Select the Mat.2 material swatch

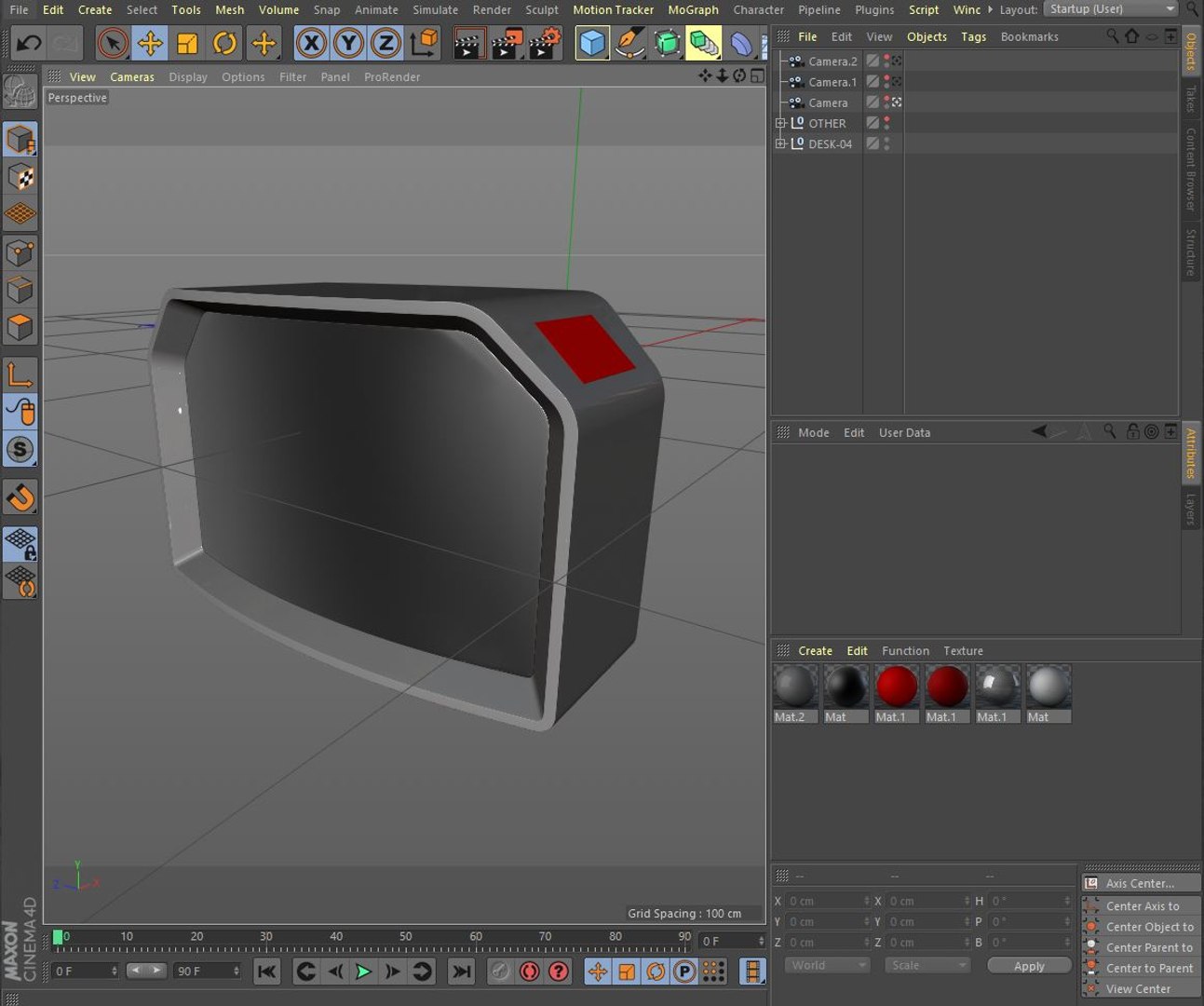[795, 694]
